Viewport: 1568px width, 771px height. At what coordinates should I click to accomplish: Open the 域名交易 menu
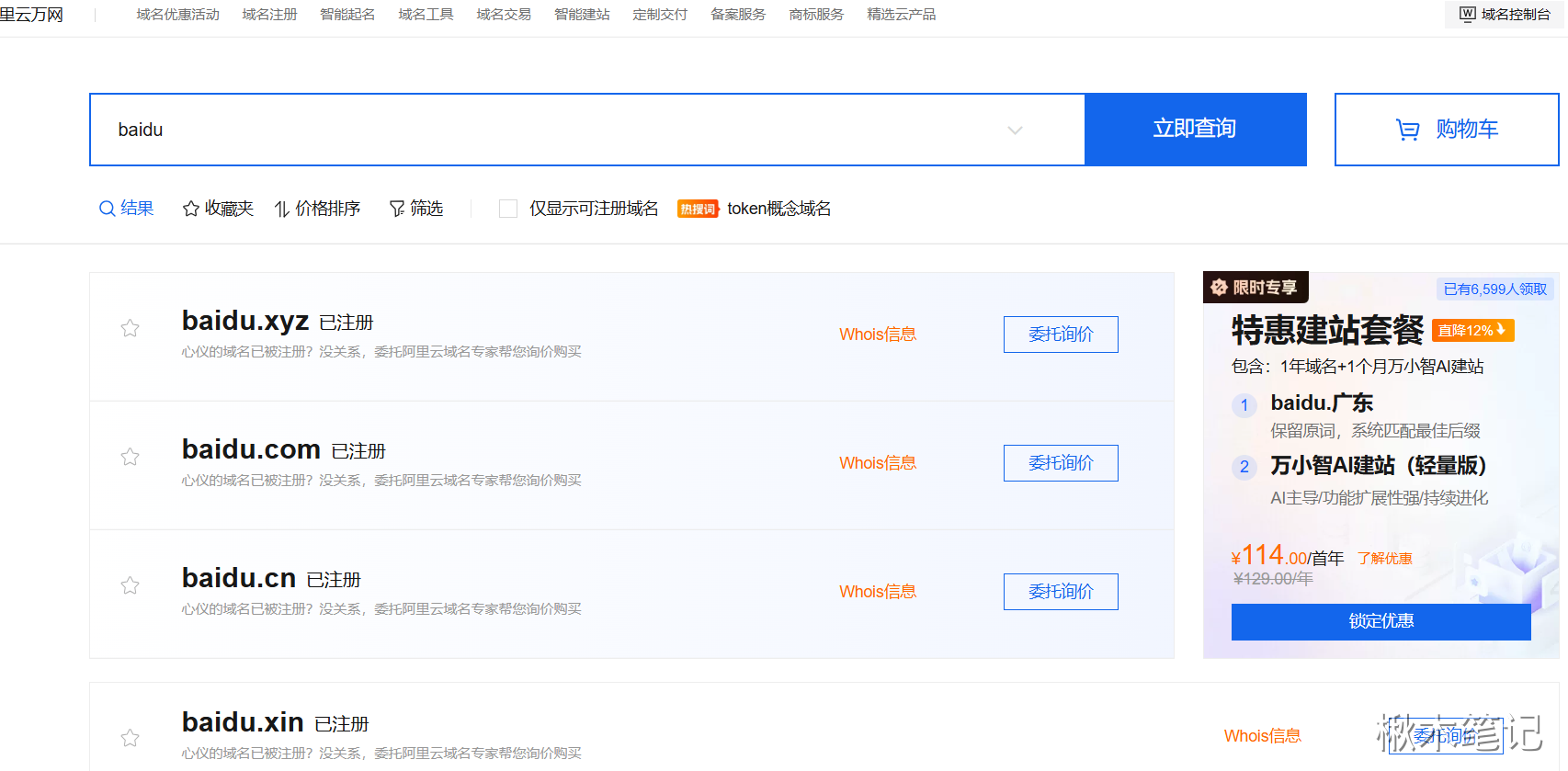504,15
